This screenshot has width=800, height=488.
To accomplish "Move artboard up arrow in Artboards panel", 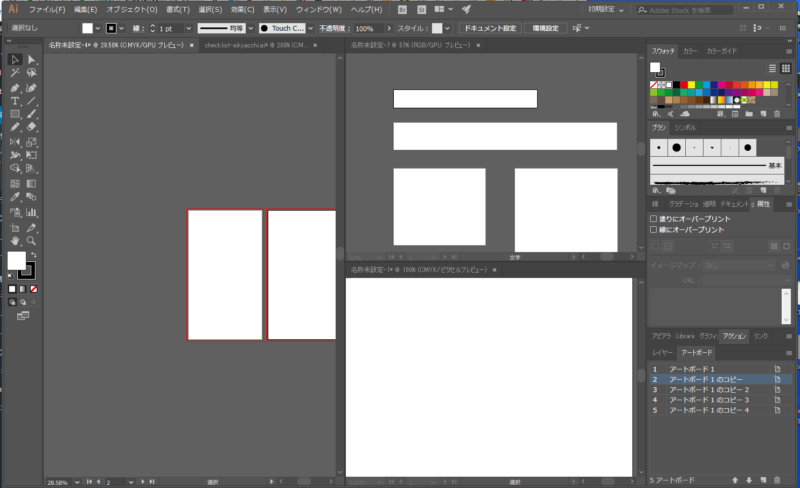I will click(735, 480).
